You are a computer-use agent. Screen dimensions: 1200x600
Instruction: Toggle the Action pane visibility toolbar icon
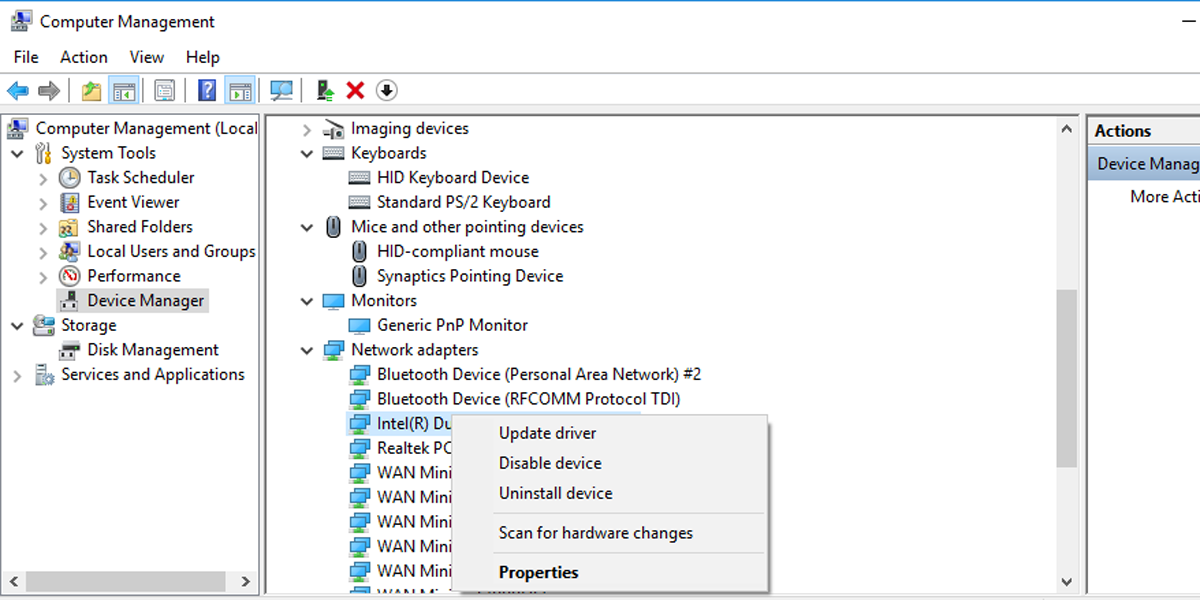click(239, 90)
